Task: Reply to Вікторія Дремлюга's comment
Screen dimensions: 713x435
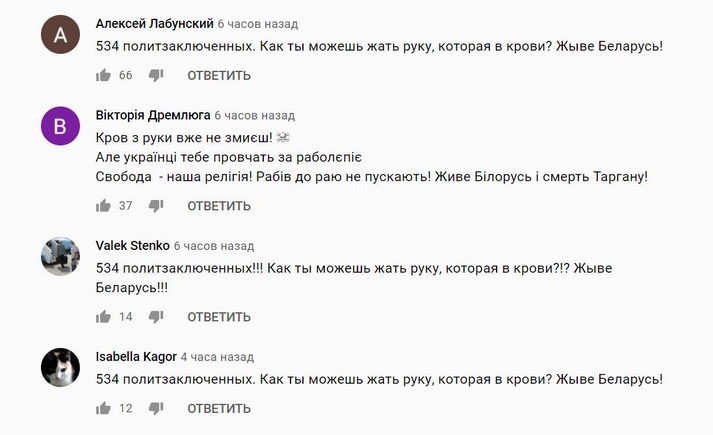Action: pyautogui.click(x=219, y=206)
